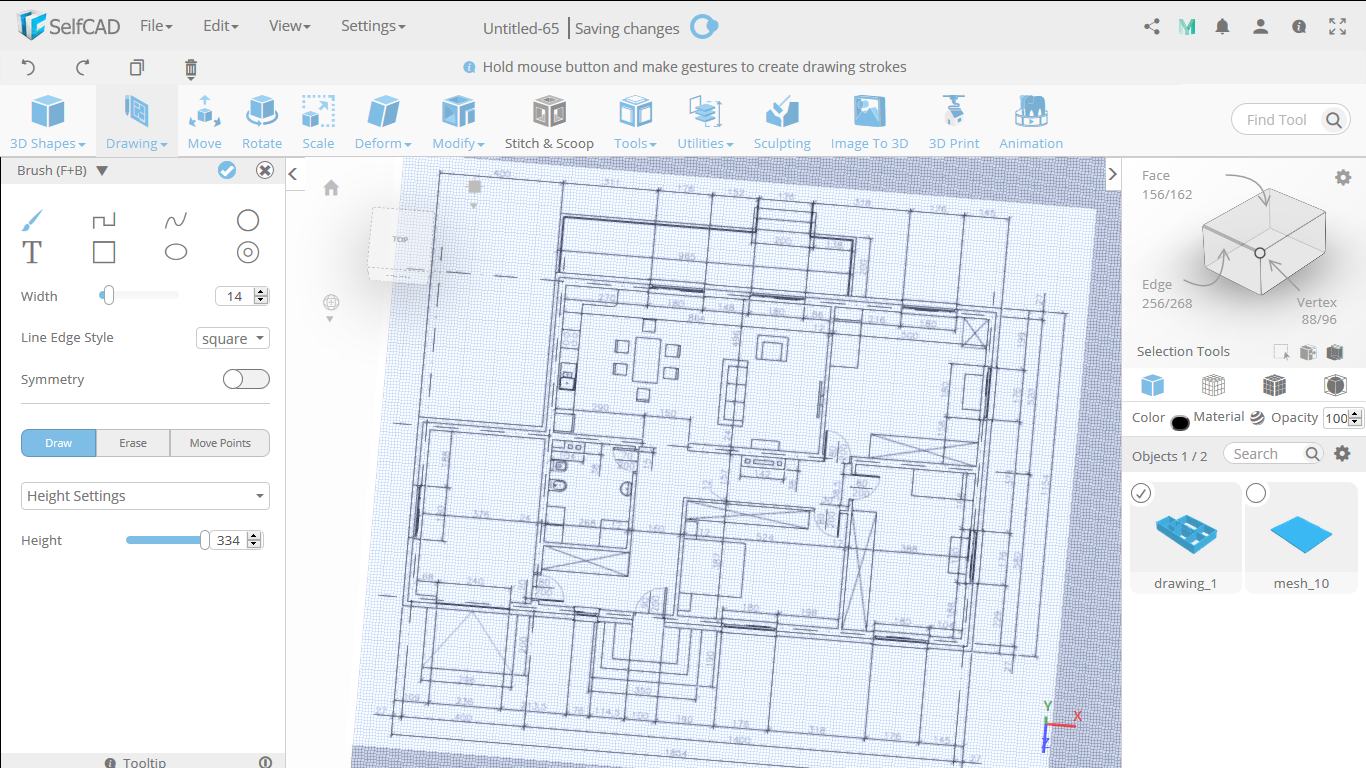Open the View menu

click(289, 26)
